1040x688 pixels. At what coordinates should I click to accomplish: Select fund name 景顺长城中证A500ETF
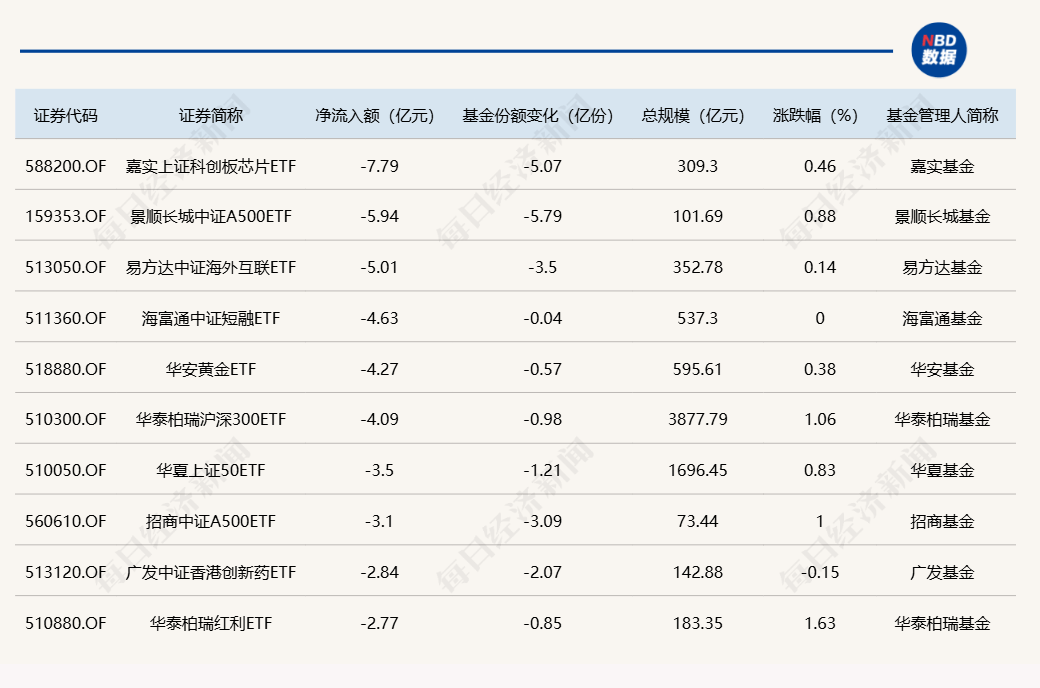pyautogui.click(x=211, y=216)
